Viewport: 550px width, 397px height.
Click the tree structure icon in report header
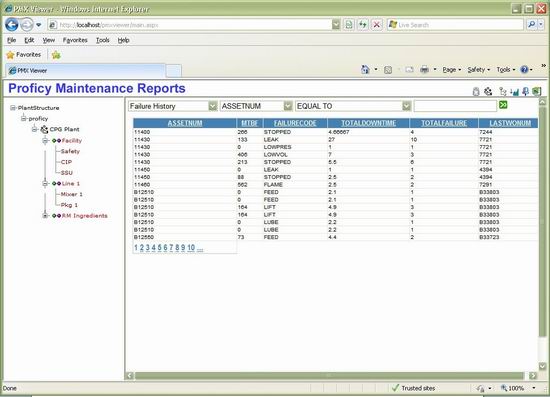[x=503, y=92]
